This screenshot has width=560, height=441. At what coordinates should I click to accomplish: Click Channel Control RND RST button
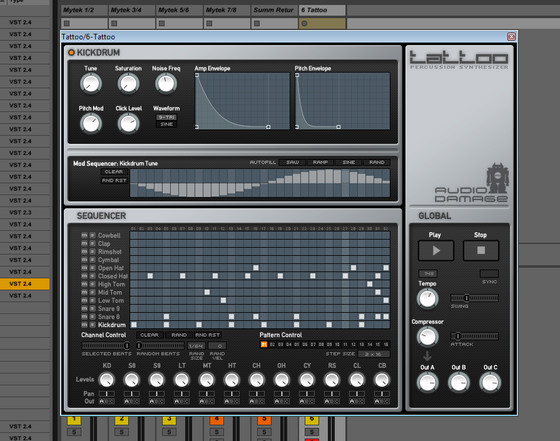click(208, 335)
